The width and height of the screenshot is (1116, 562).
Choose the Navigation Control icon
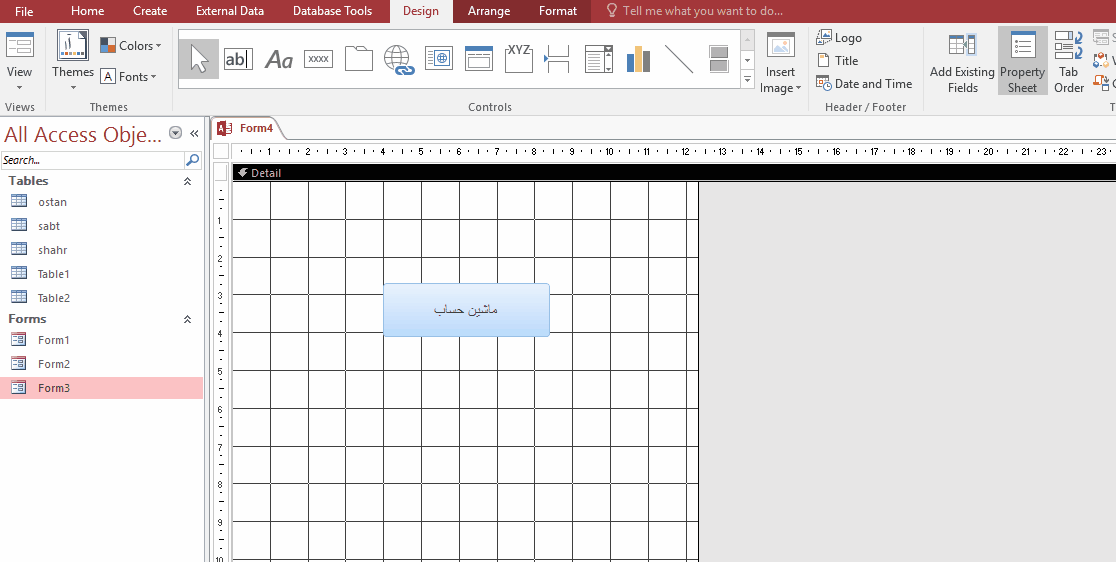(479, 59)
